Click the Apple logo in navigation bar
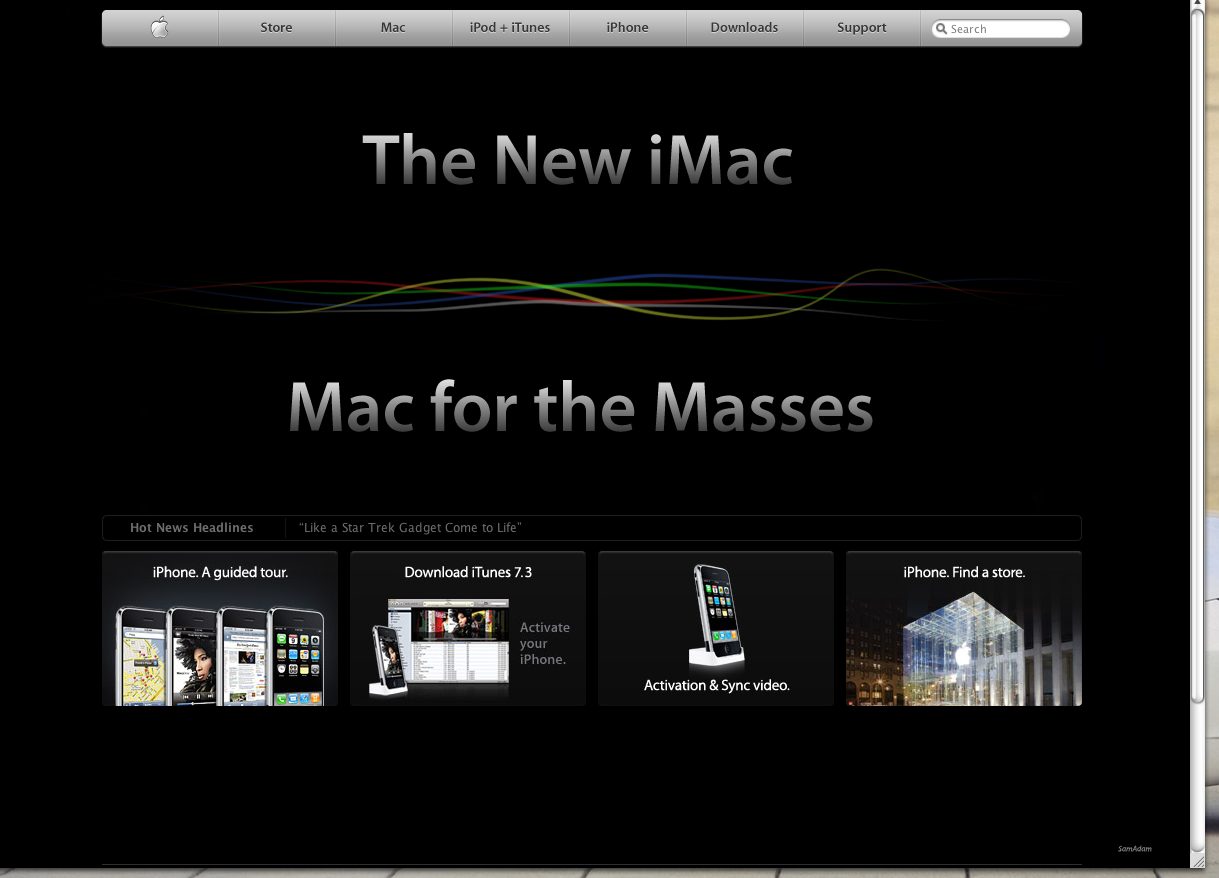 click(x=160, y=28)
